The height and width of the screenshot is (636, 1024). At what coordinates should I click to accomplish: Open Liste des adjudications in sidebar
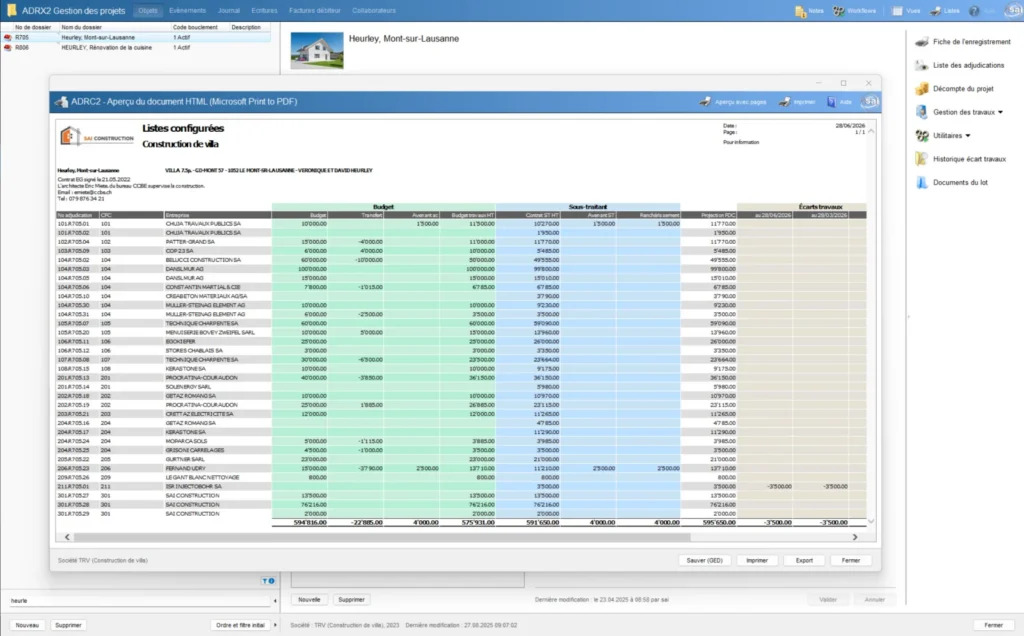(960, 65)
